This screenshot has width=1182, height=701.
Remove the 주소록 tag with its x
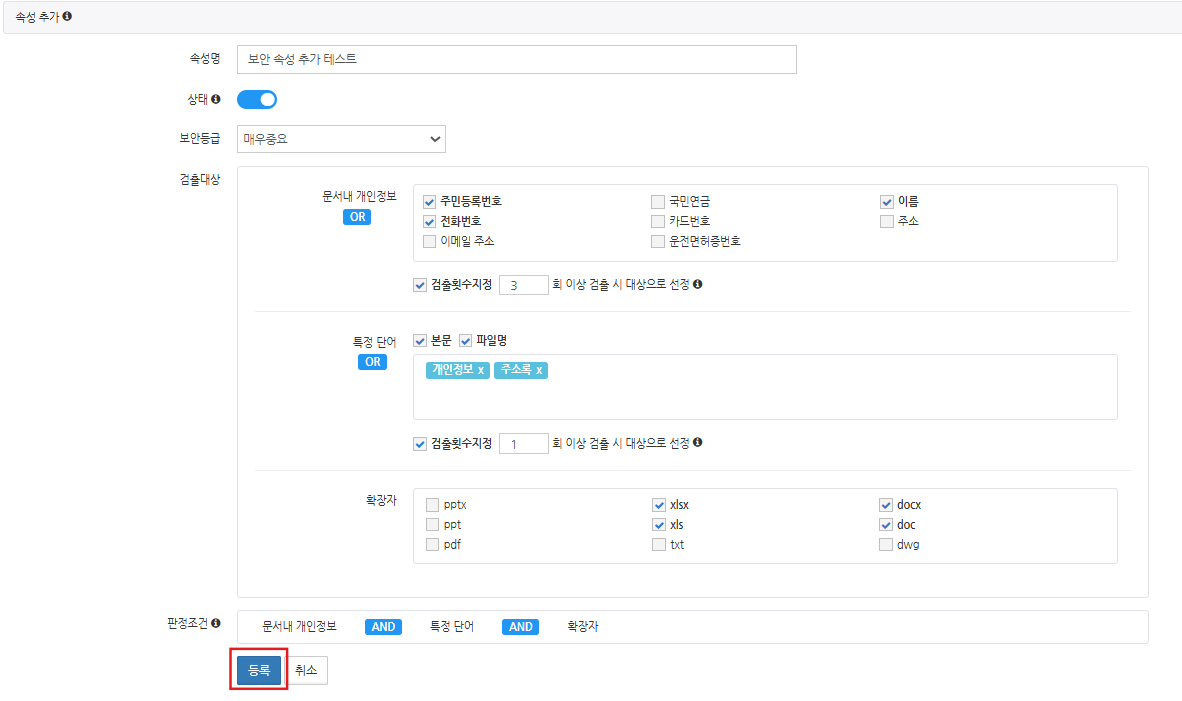pos(539,370)
